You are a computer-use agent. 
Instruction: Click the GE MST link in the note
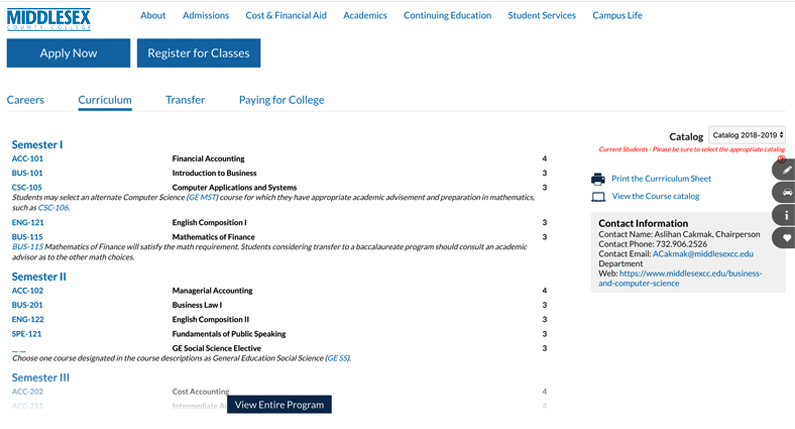coord(202,197)
